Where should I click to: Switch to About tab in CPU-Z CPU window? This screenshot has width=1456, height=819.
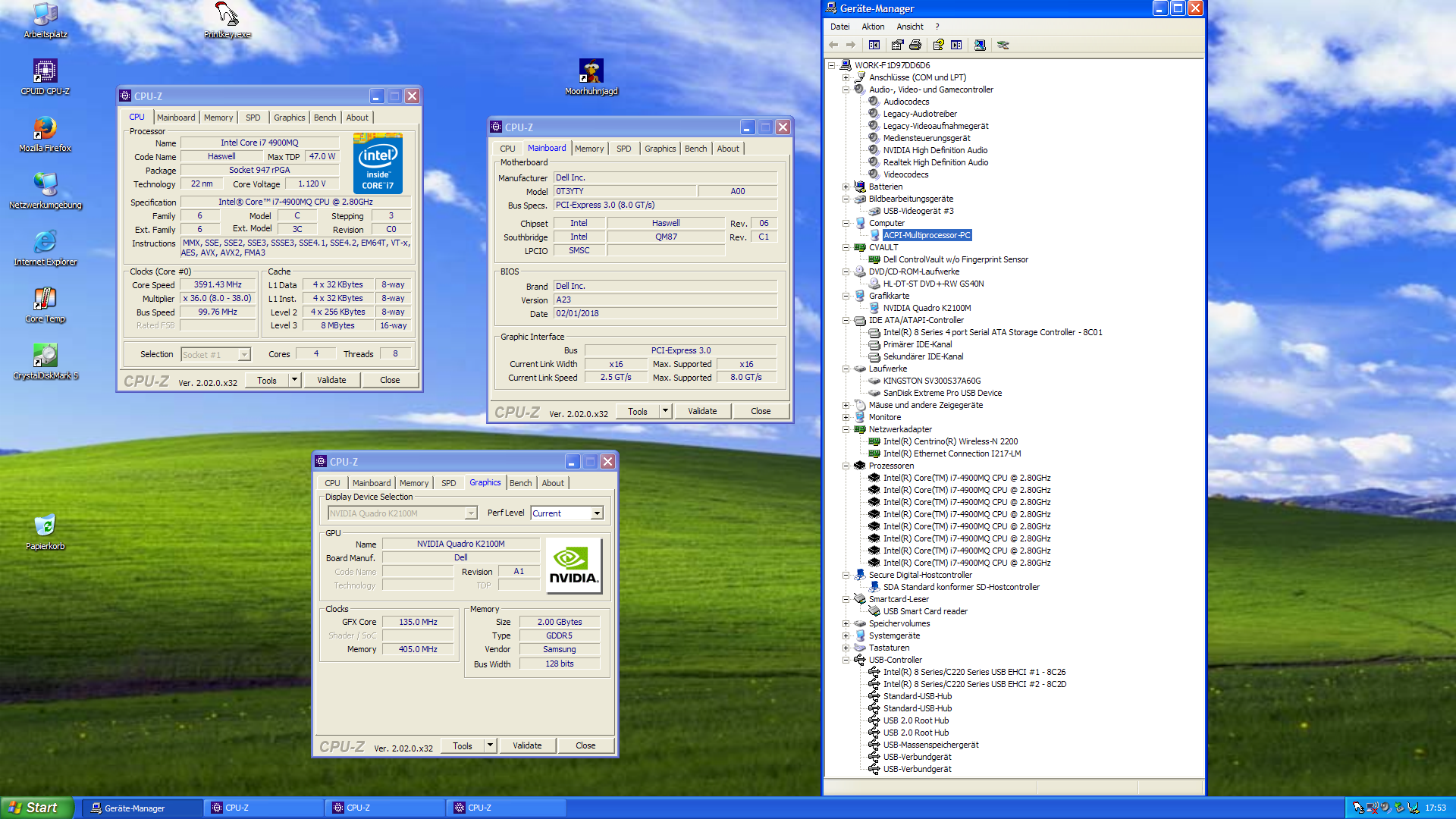357,118
